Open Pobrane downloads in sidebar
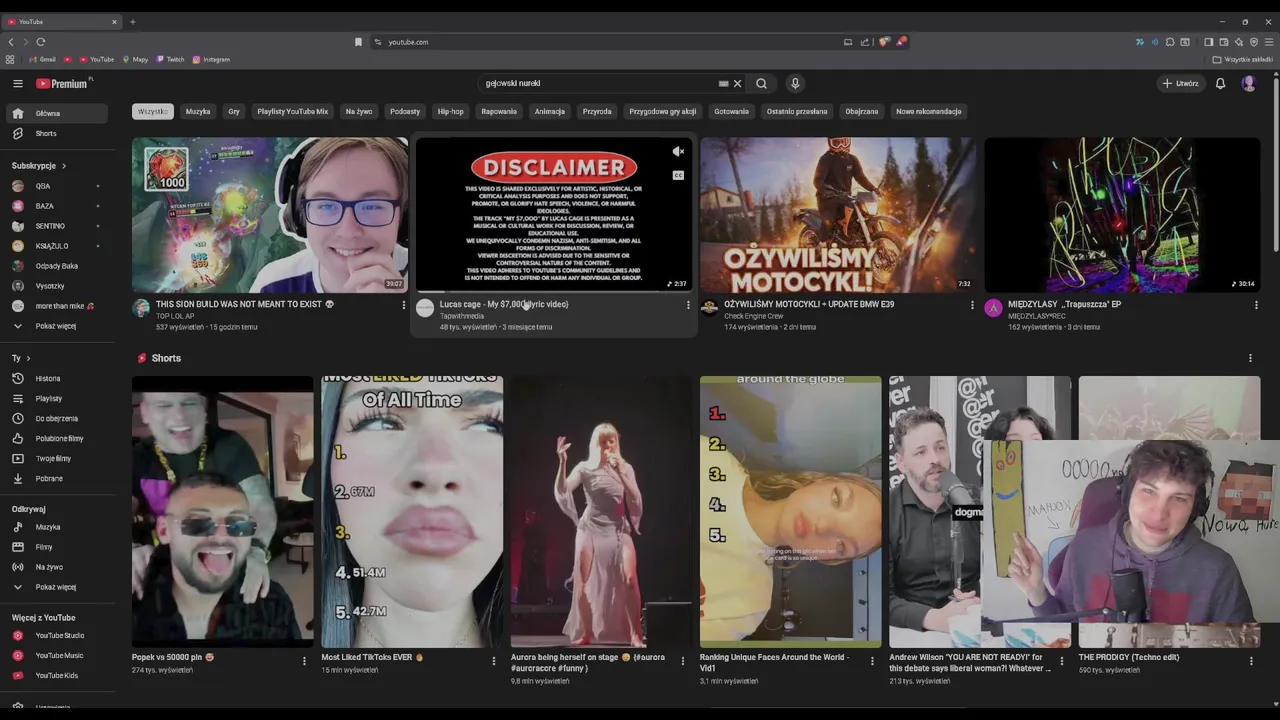The width and height of the screenshot is (1280, 720). pos(58,478)
